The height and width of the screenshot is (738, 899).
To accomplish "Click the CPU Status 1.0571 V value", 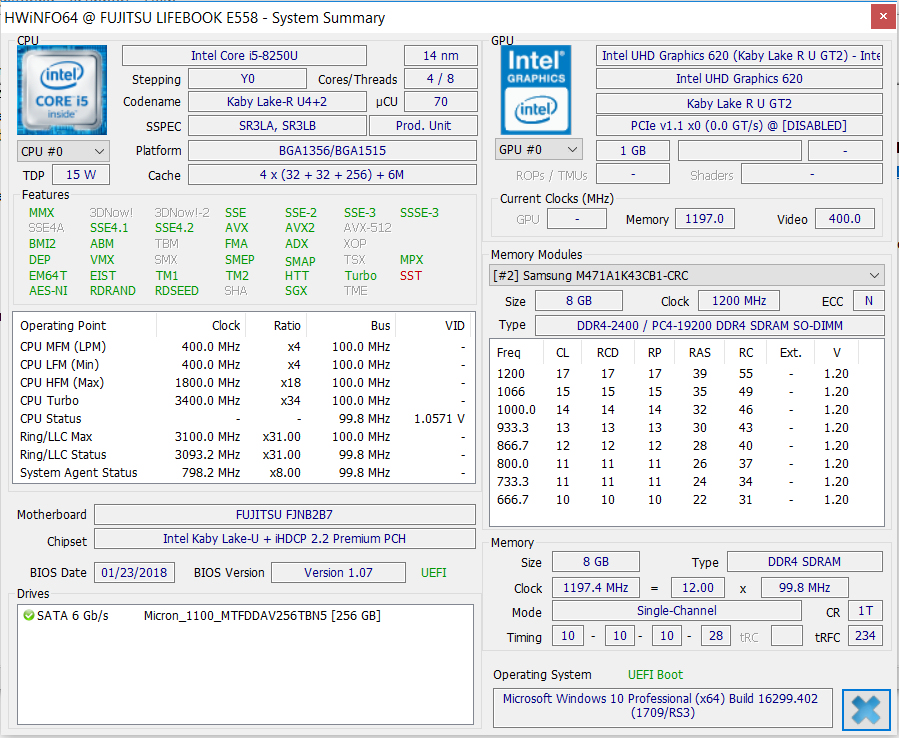I will [x=439, y=419].
